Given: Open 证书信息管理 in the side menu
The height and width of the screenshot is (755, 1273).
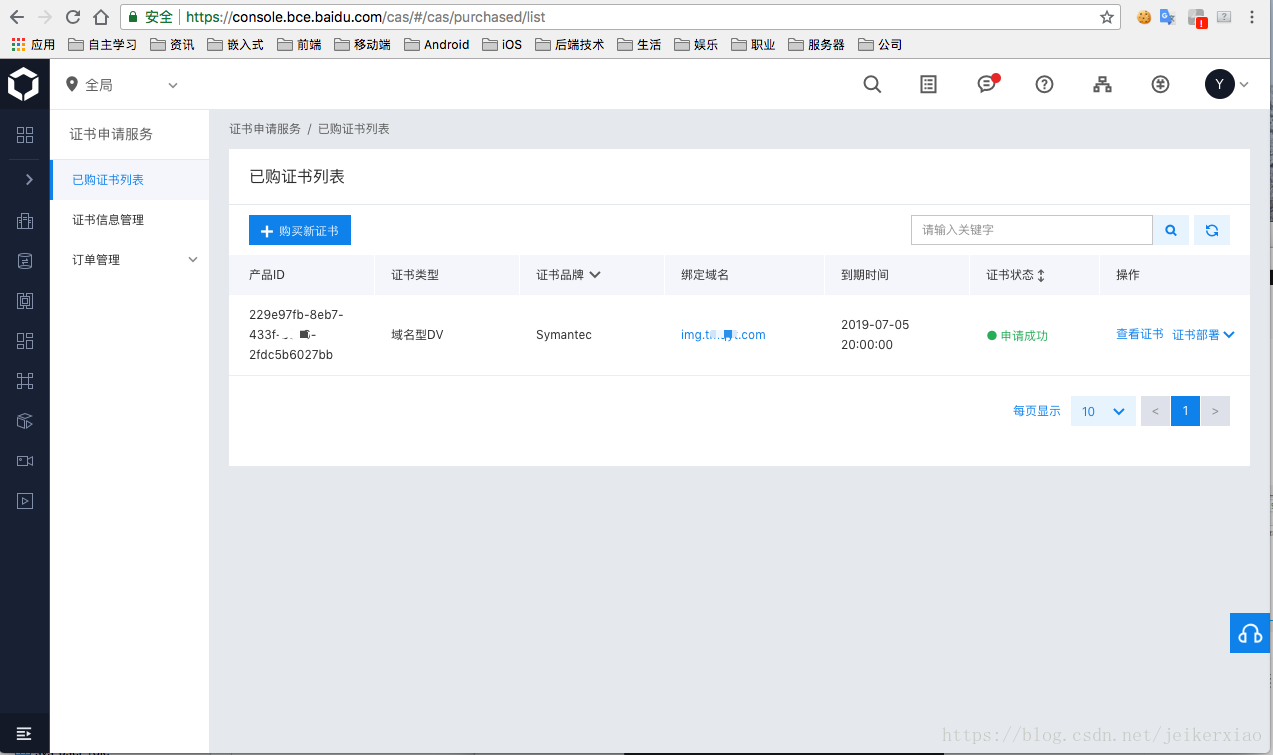Looking at the screenshot, I should pyautogui.click(x=108, y=220).
